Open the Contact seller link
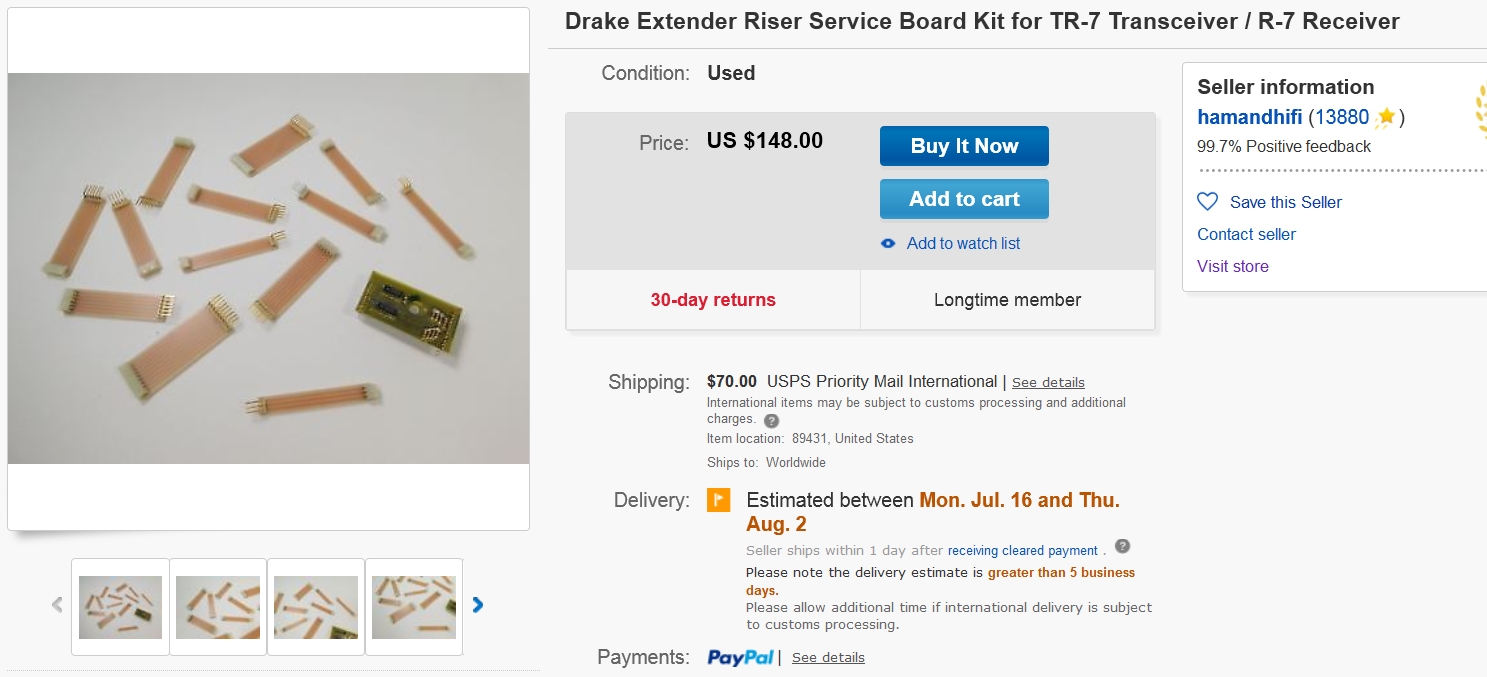Image resolution: width=1487 pixels, height=677 pixels. (1246, 234)
